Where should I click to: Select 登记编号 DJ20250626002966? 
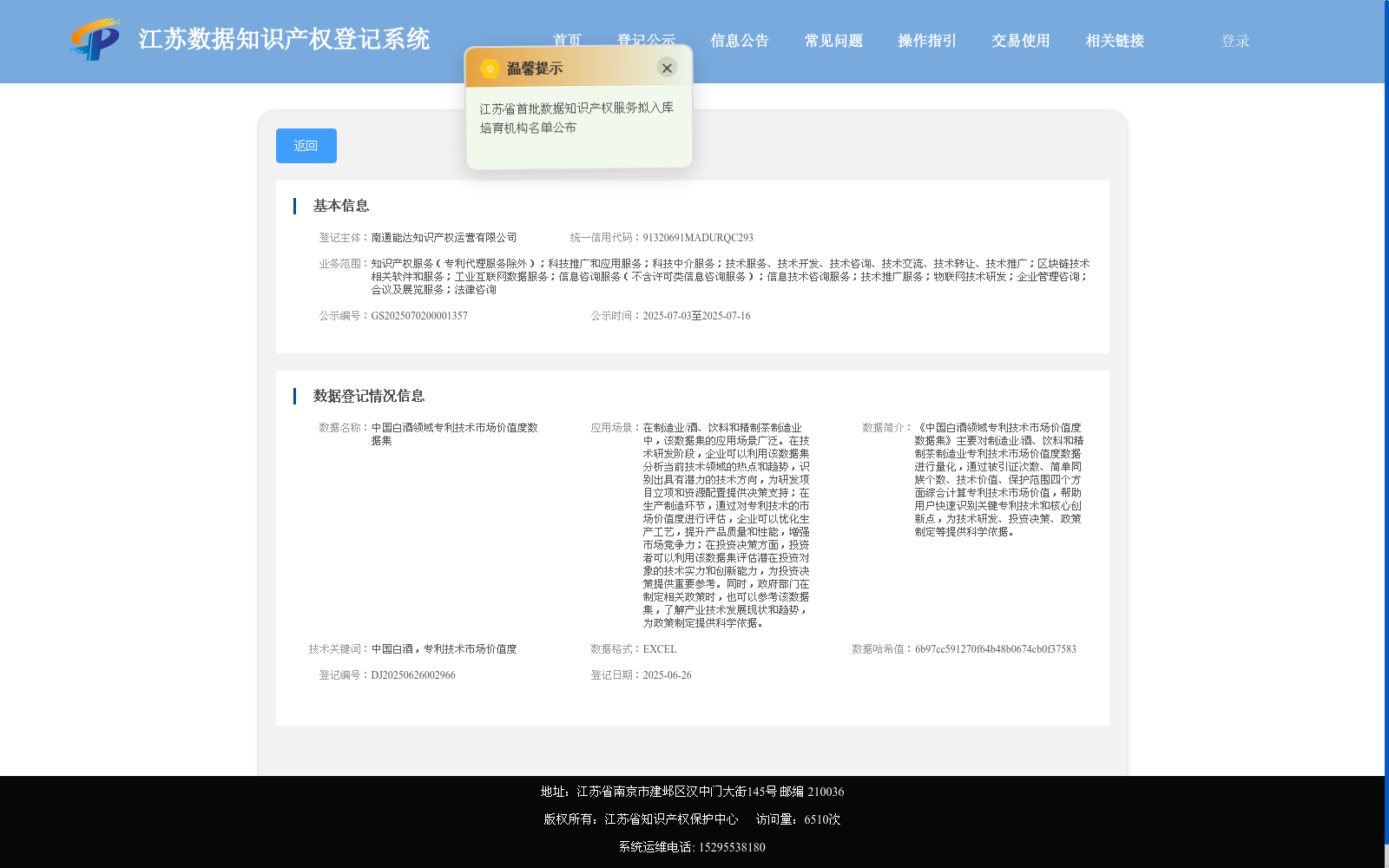(413, 675)
